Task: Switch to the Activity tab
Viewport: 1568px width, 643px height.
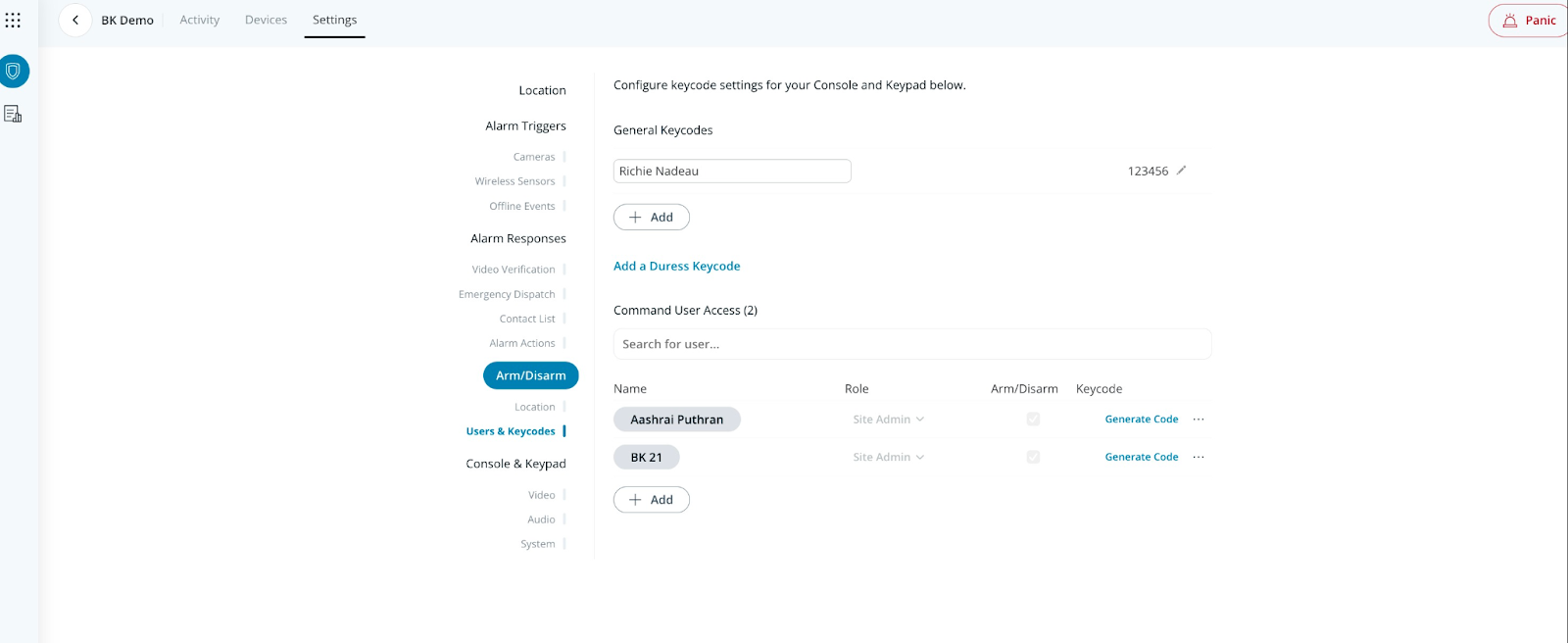Action: tap(200, 20)
